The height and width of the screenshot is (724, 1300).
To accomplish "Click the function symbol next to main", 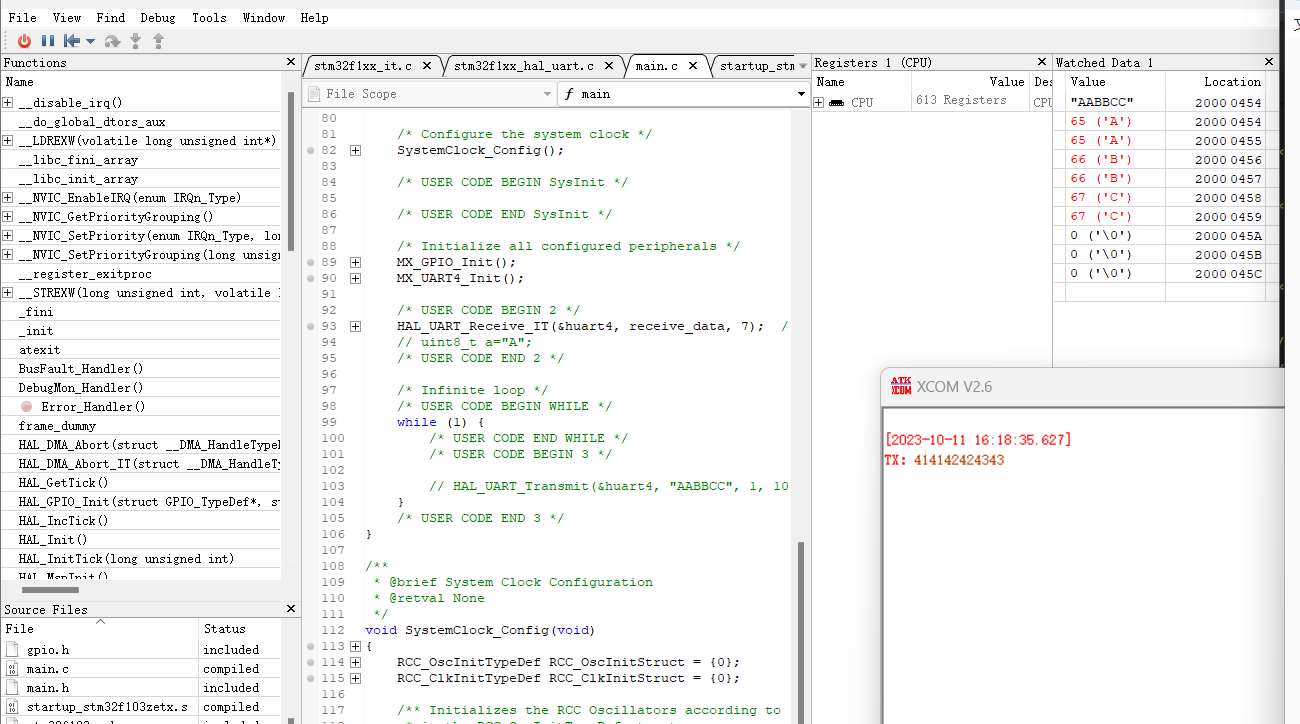I will [x=570, y=94].
